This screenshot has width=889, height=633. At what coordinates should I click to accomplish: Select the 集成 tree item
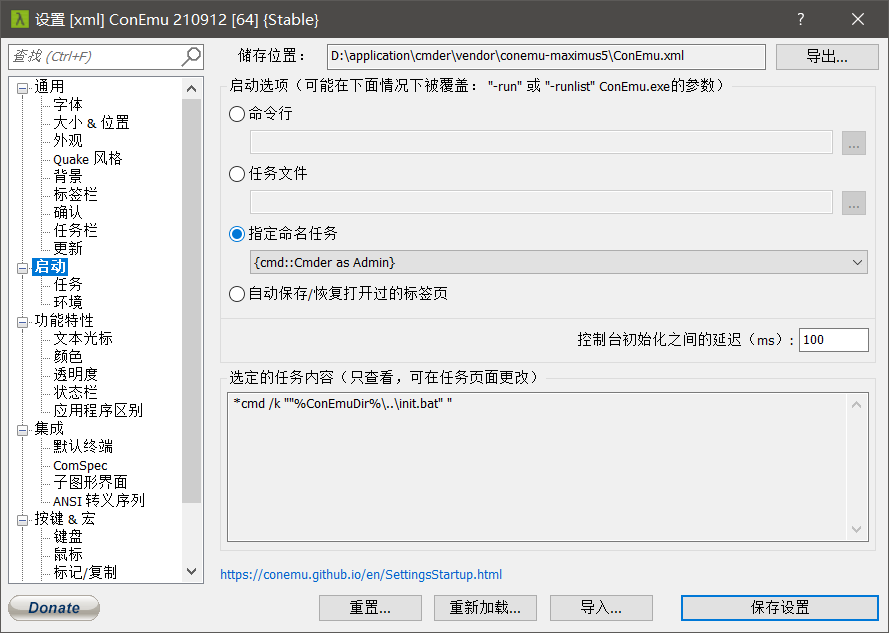(x=49, y=428)
